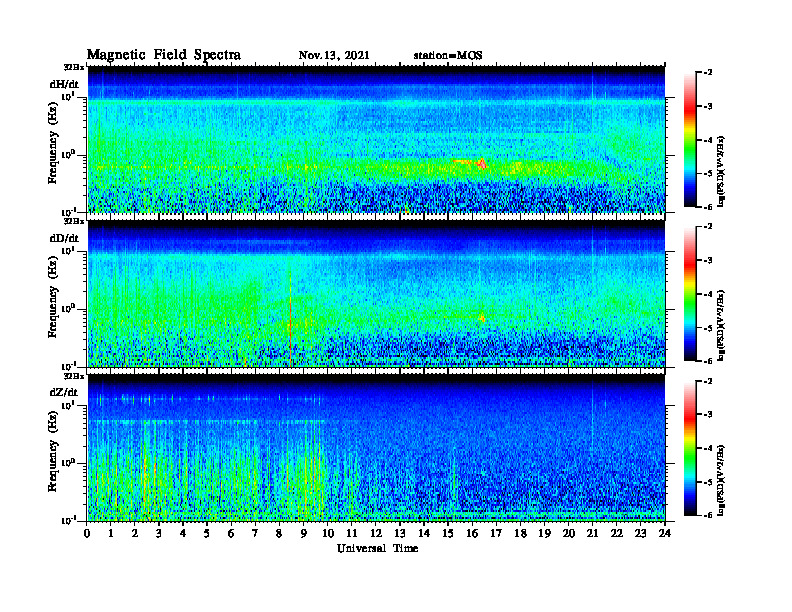Click the "-4" tick on dZ/dt color scale
This screenshot has width=792, height=612.
coord(708,448)
